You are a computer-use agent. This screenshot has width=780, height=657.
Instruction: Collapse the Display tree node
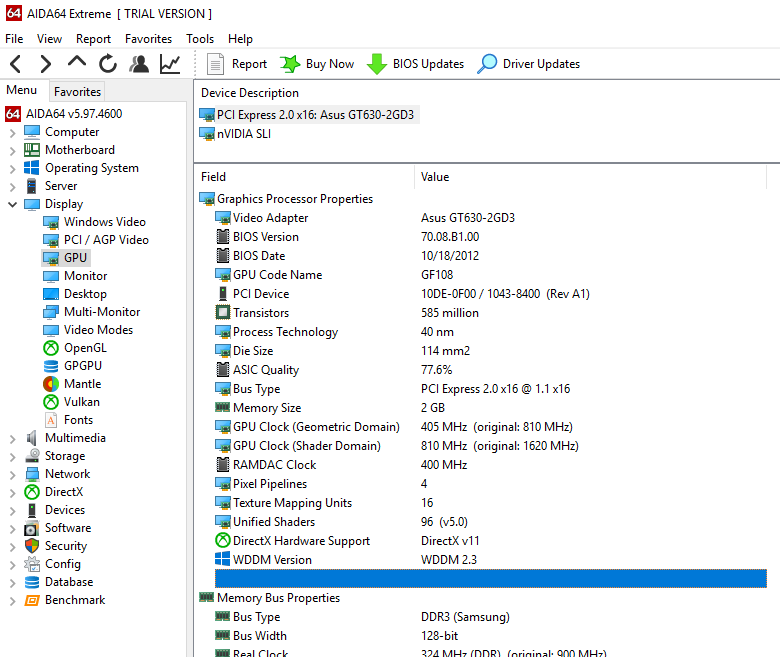pos(12,204)
